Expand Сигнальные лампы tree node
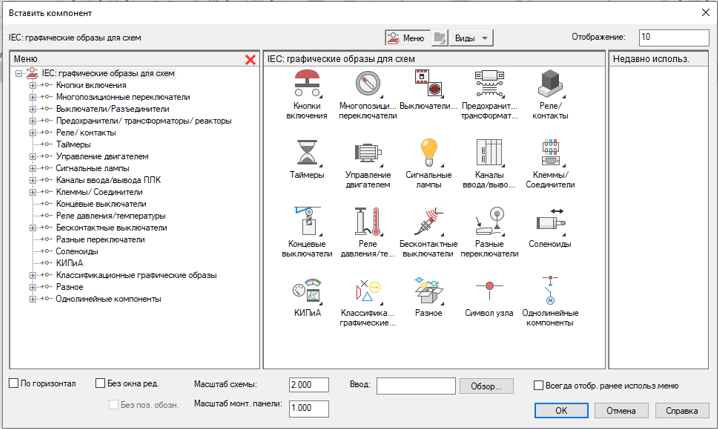 [x=33, y=168]
